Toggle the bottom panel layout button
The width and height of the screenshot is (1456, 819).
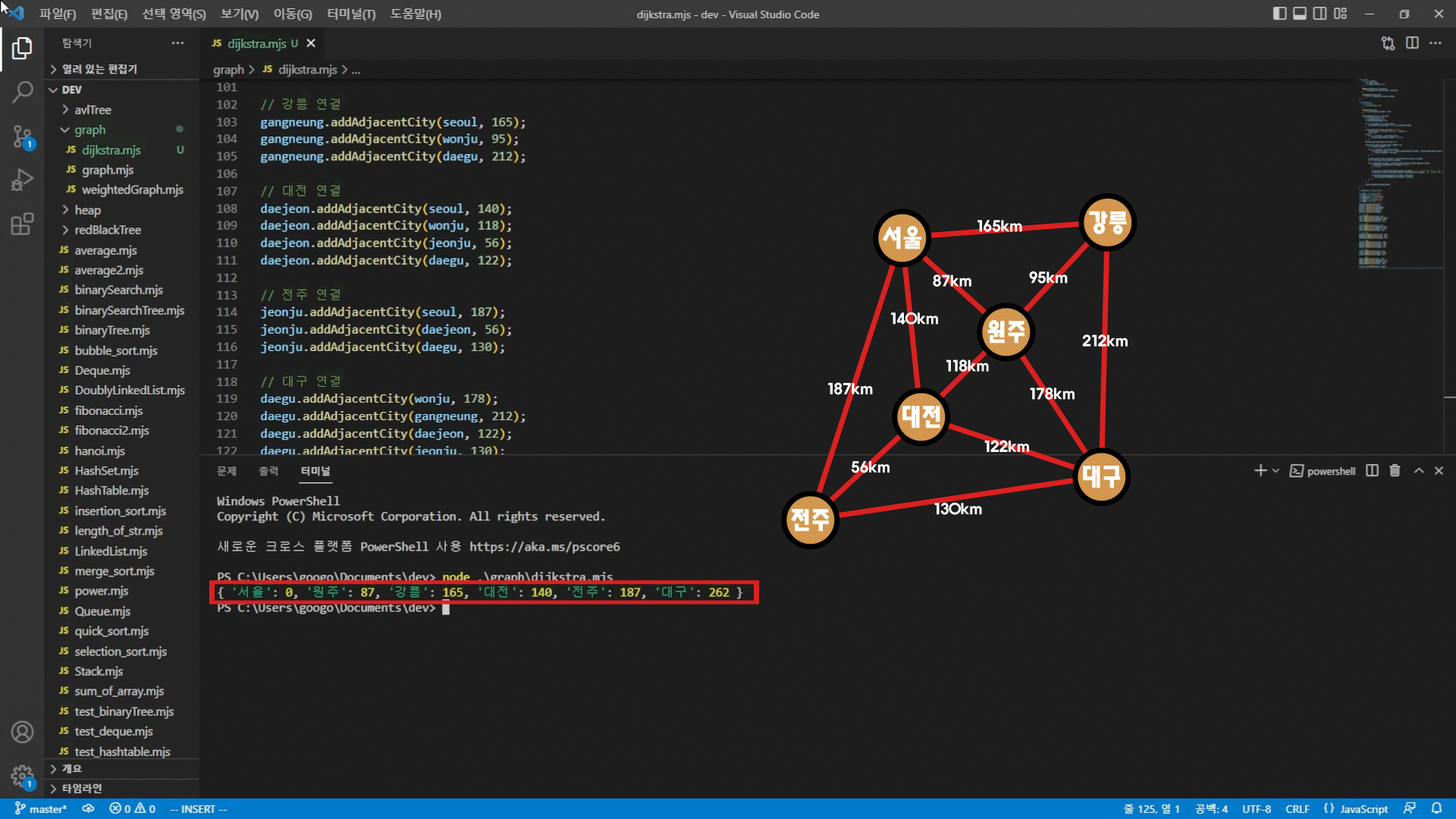coord(1300,14)
